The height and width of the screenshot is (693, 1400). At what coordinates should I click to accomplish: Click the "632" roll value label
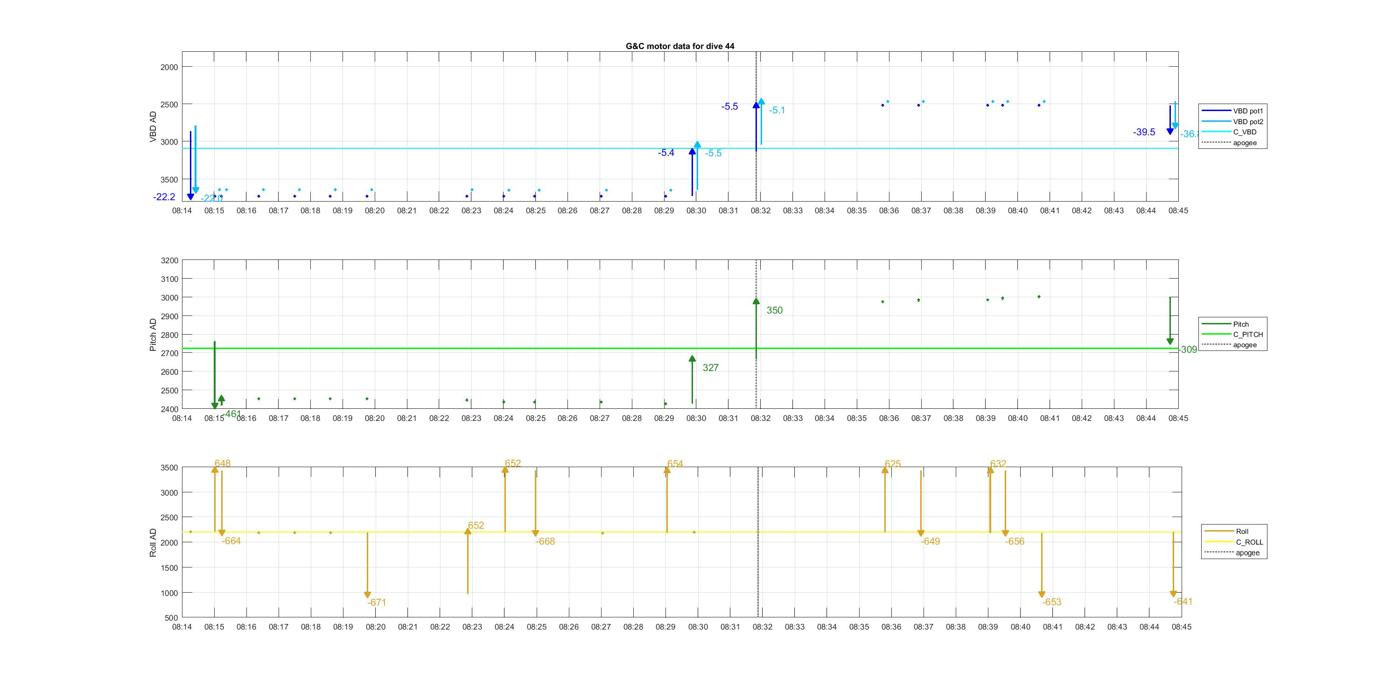pyautogui.click(x=998, y=464)
